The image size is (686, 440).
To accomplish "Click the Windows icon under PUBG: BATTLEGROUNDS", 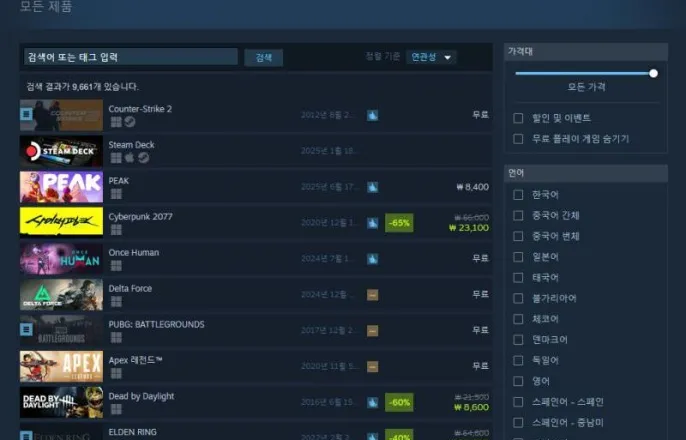I will [116, 337].
